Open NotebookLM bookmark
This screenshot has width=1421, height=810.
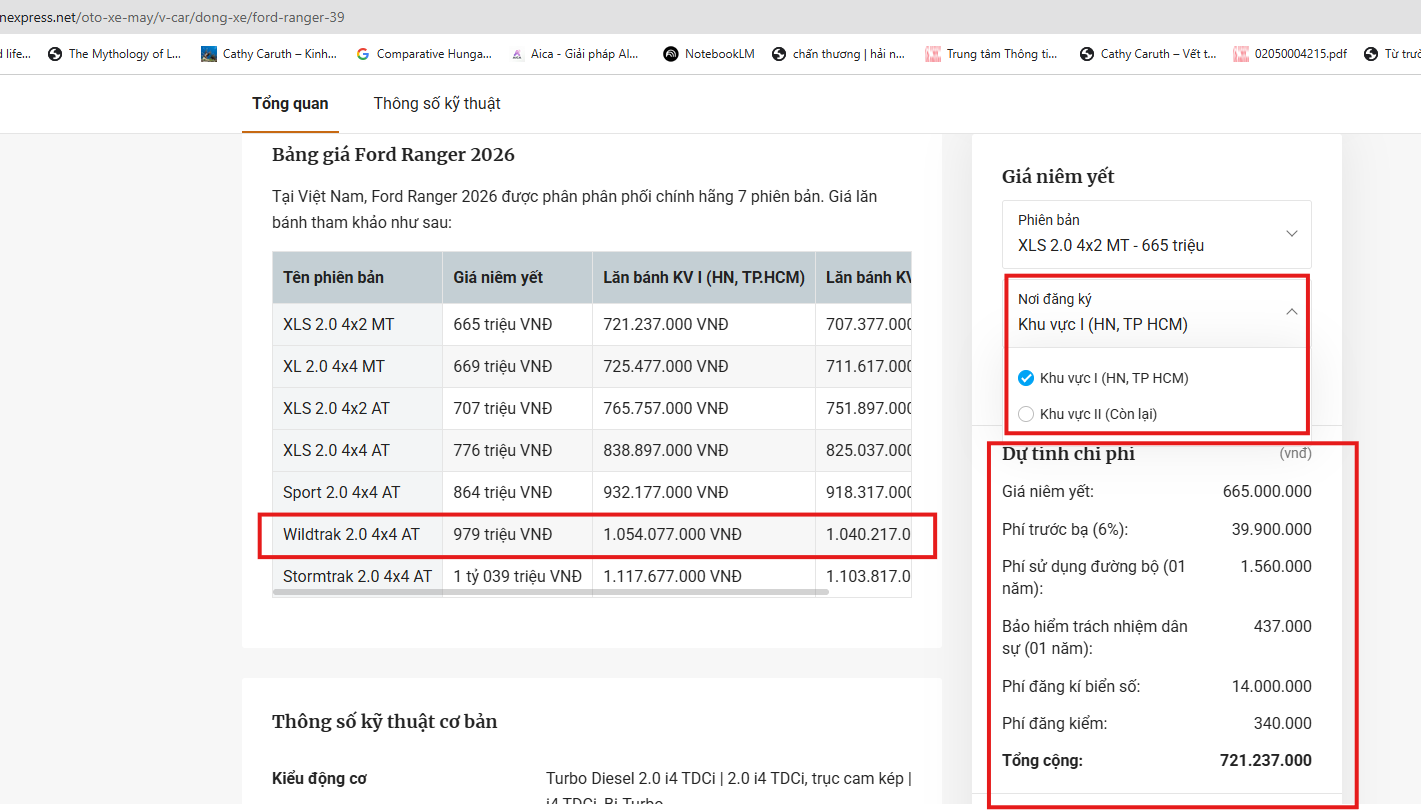click(x=709, y=54)
